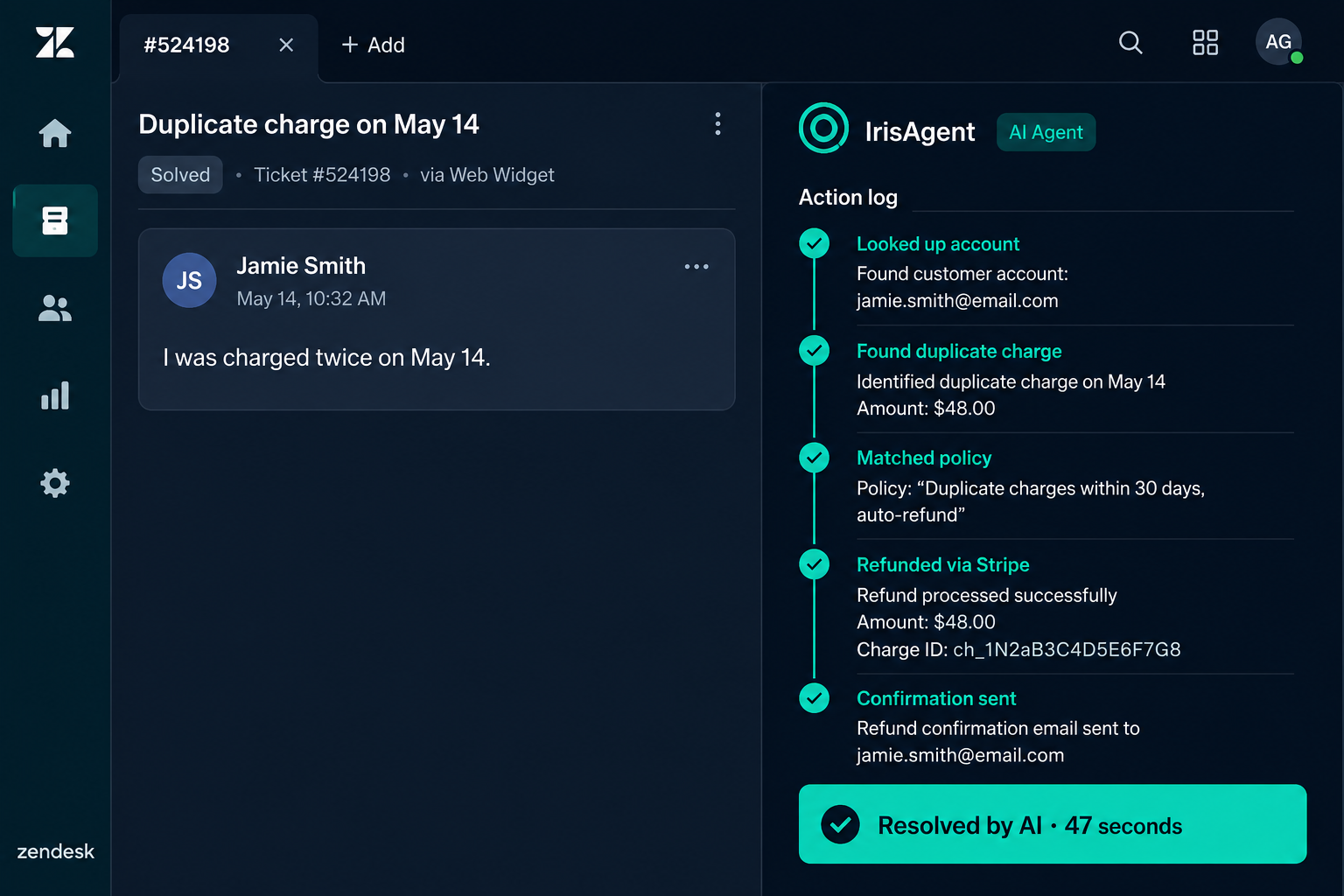
Task: Close the #524198 ticket tab
Action: tap(286, 45)
